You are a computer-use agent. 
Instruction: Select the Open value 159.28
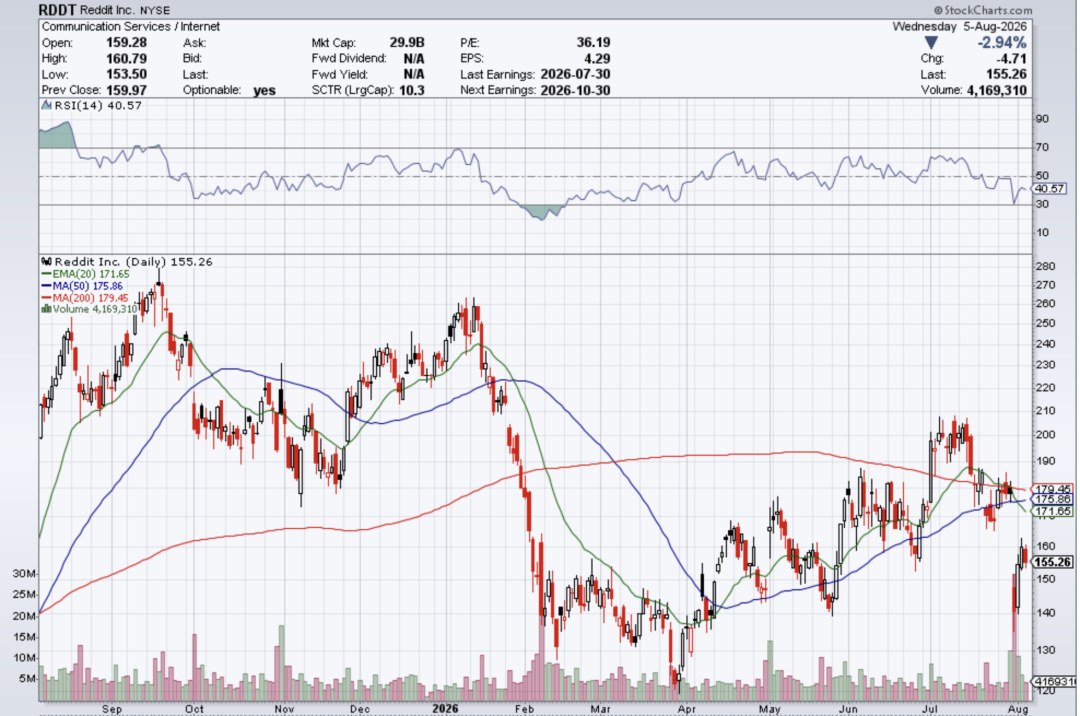click(126, 43)
